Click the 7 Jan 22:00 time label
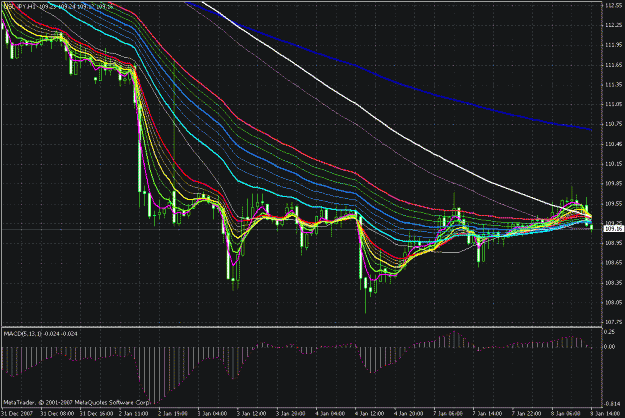 (527, 414)
